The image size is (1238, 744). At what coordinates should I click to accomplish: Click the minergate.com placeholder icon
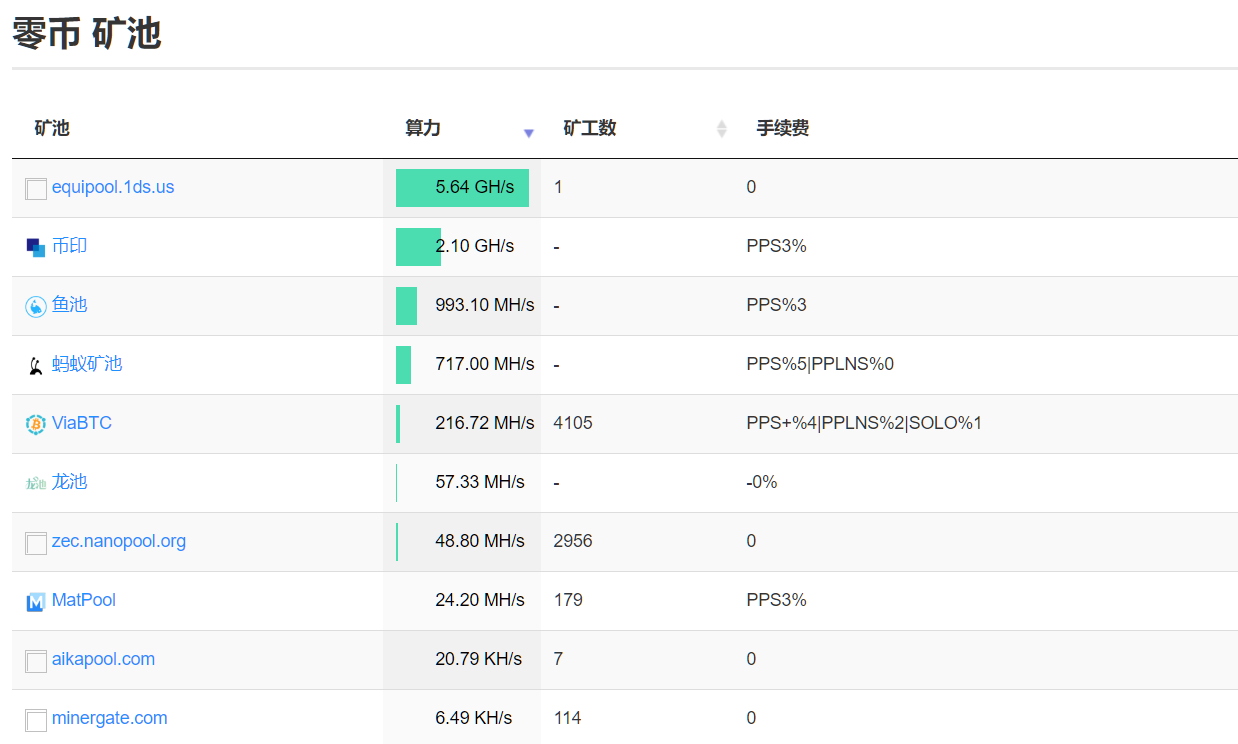(36, 720)
